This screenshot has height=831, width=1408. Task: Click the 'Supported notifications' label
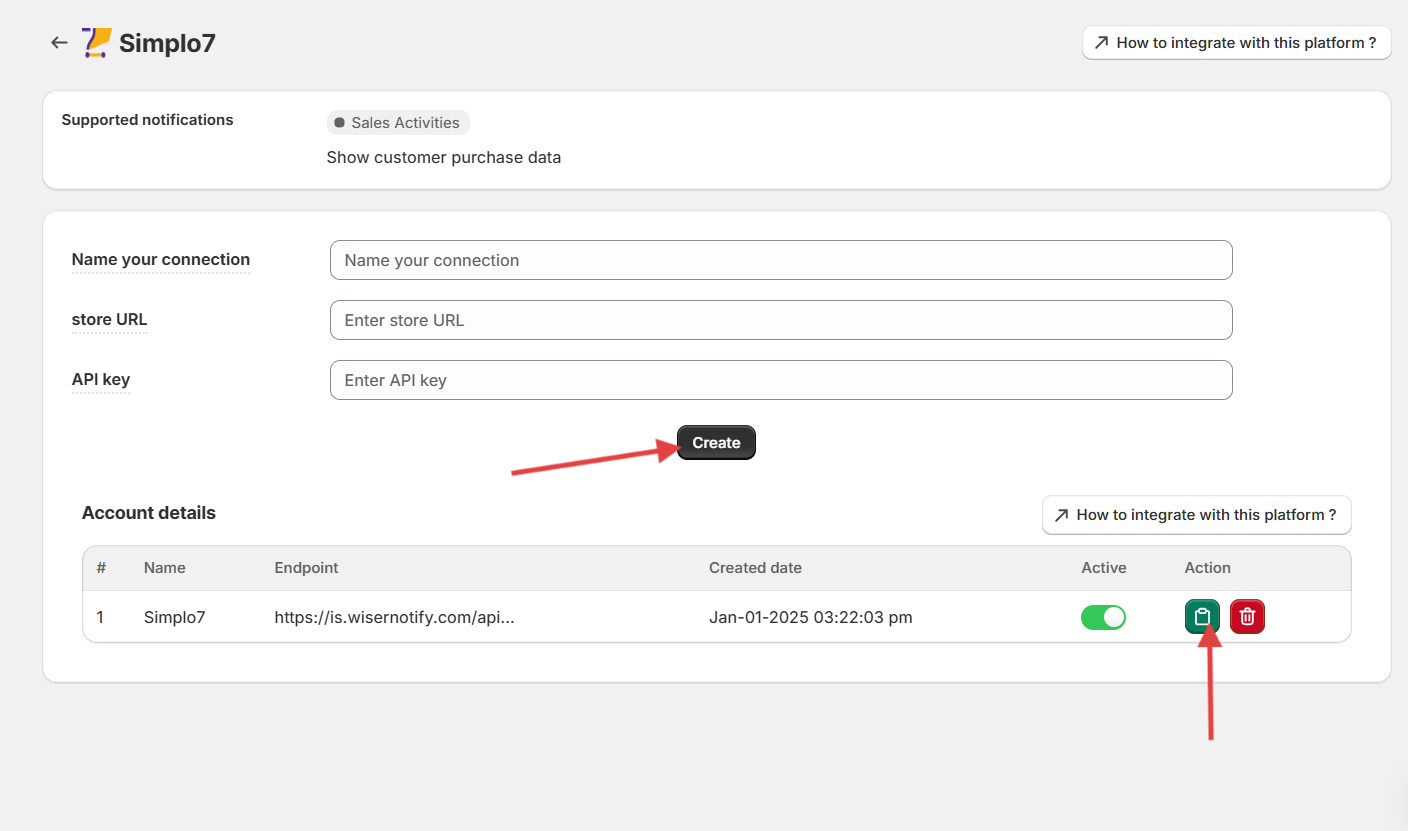(x=148, y=120)
